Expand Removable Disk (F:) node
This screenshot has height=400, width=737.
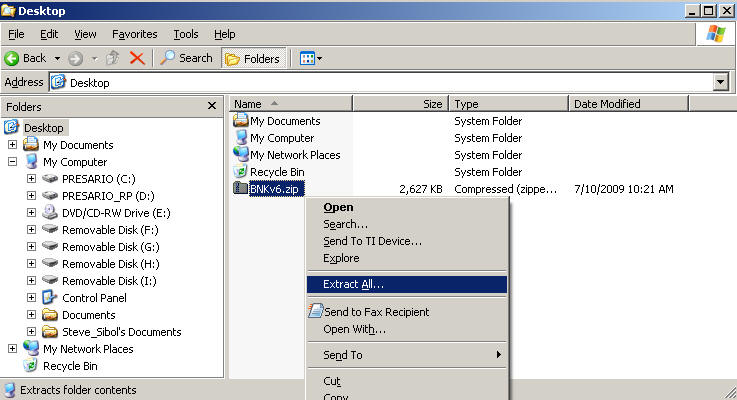31,229
